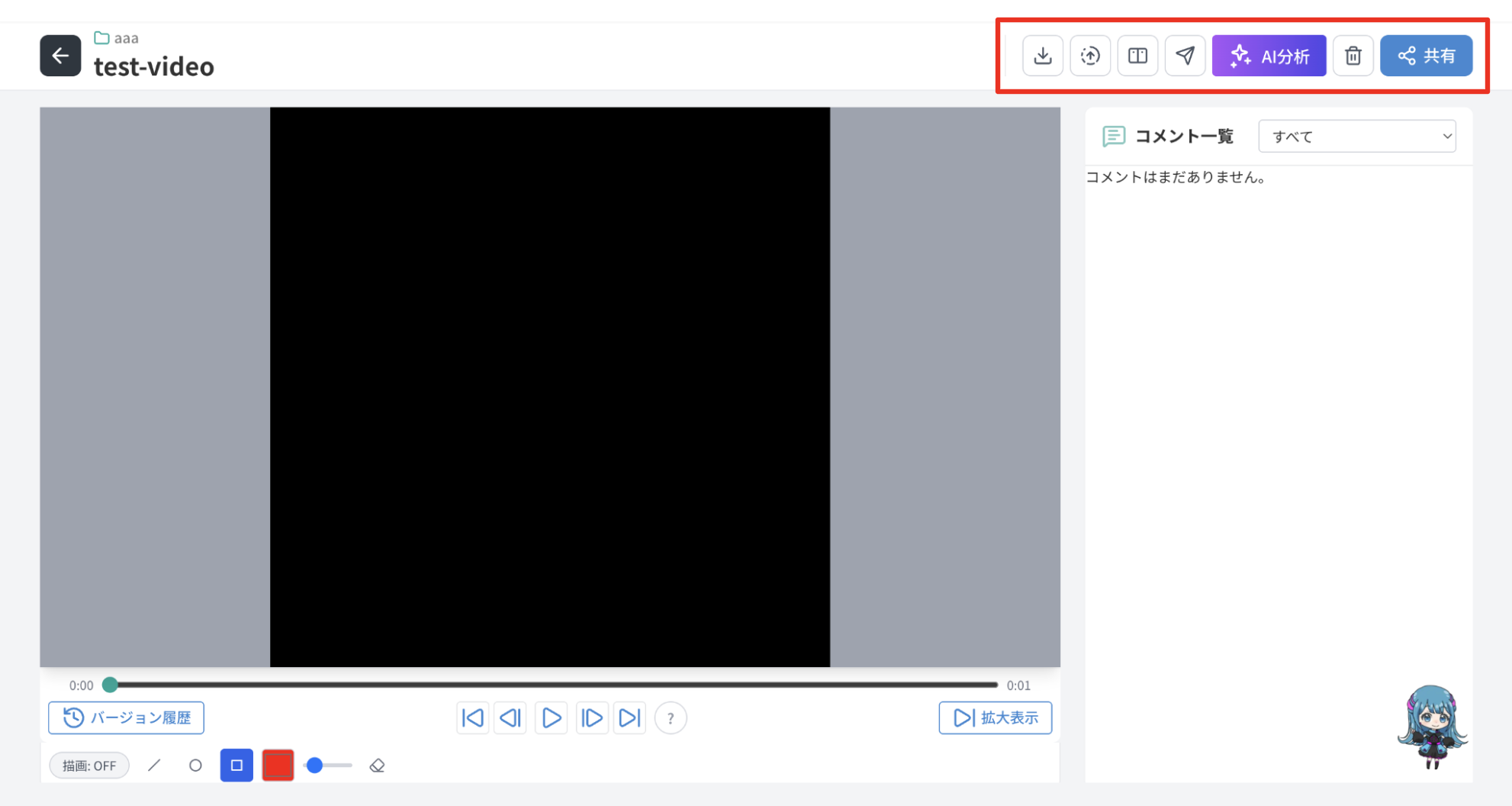Click the 拡大表示 expand view button
1512x806 pixels.
point(995,717)
